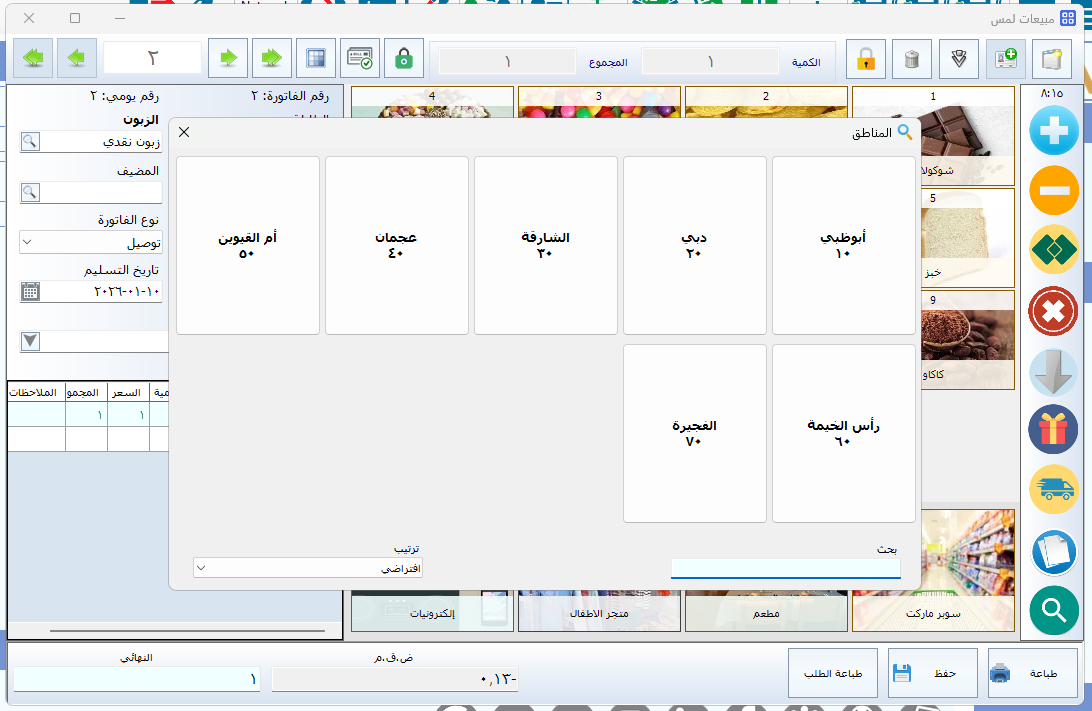The width and height of the screenshot is (1092, 711).
Task: Click the trash bin icon in toolbar
Action: (x=911, y=60)
